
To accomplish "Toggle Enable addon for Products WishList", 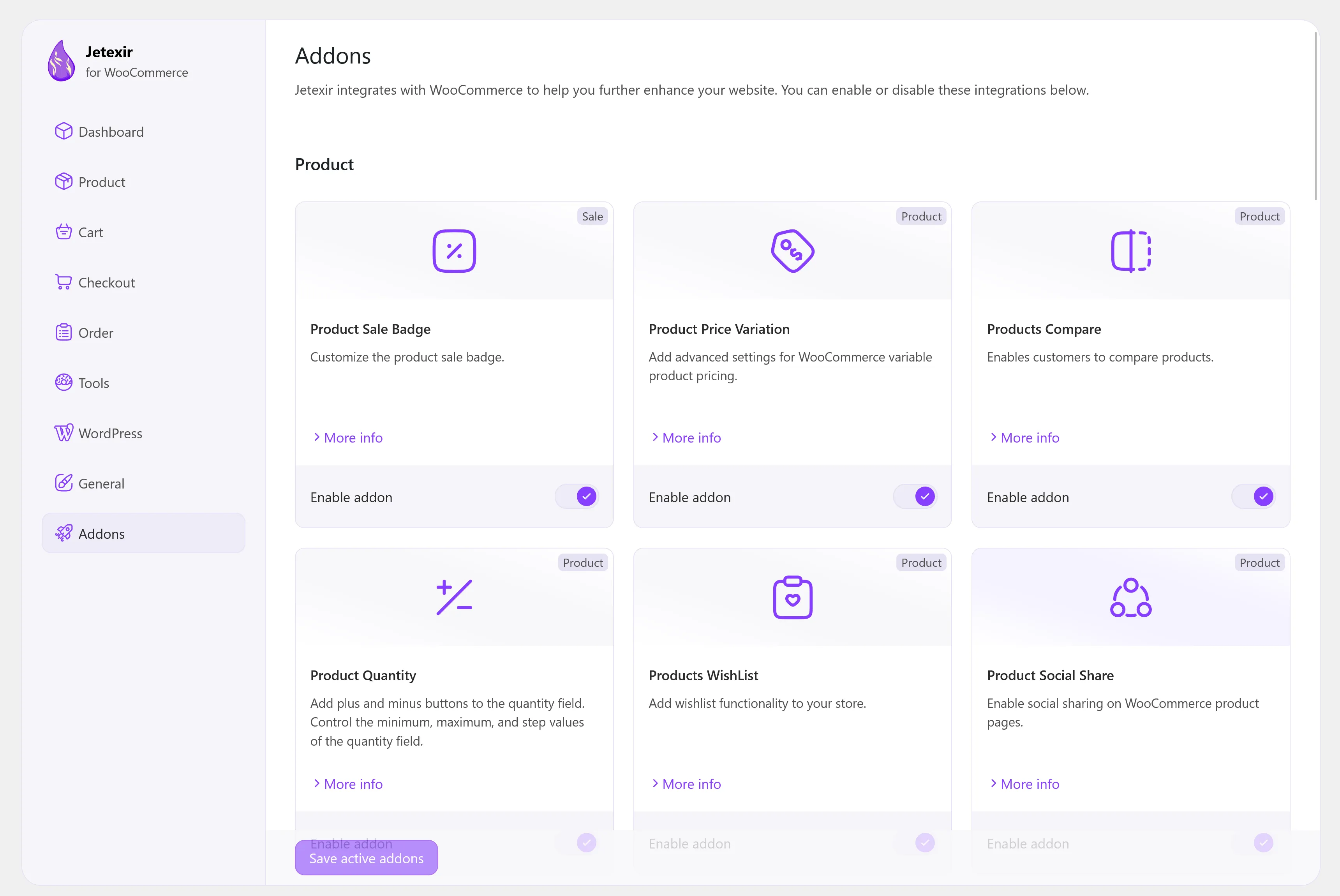I will [x=915, y=843].
